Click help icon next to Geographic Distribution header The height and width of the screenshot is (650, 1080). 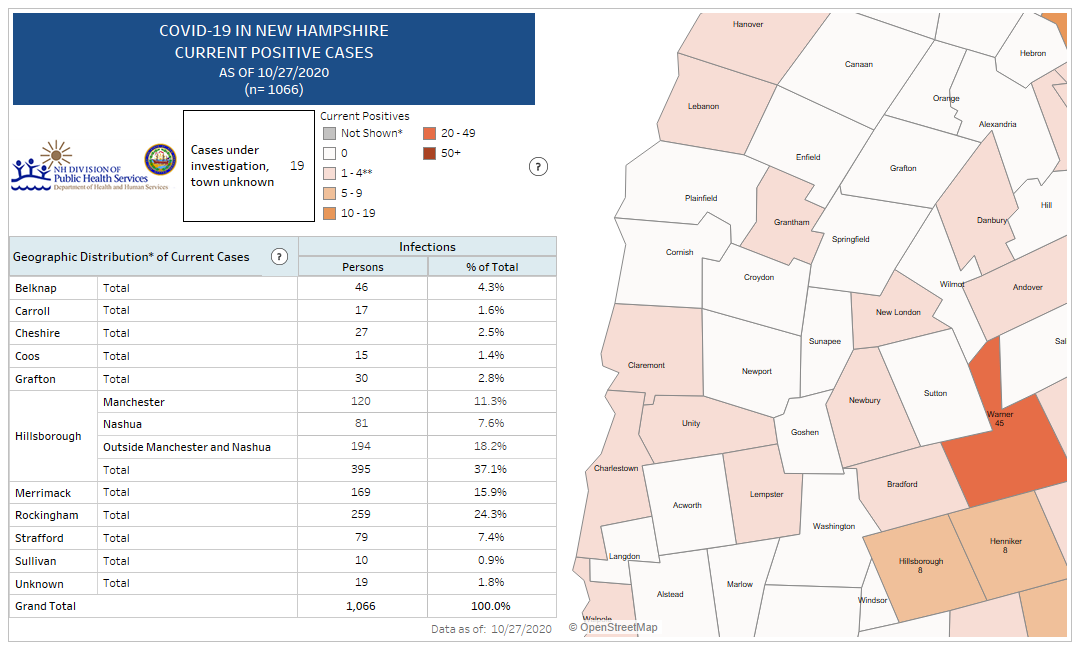pos(279,257)
